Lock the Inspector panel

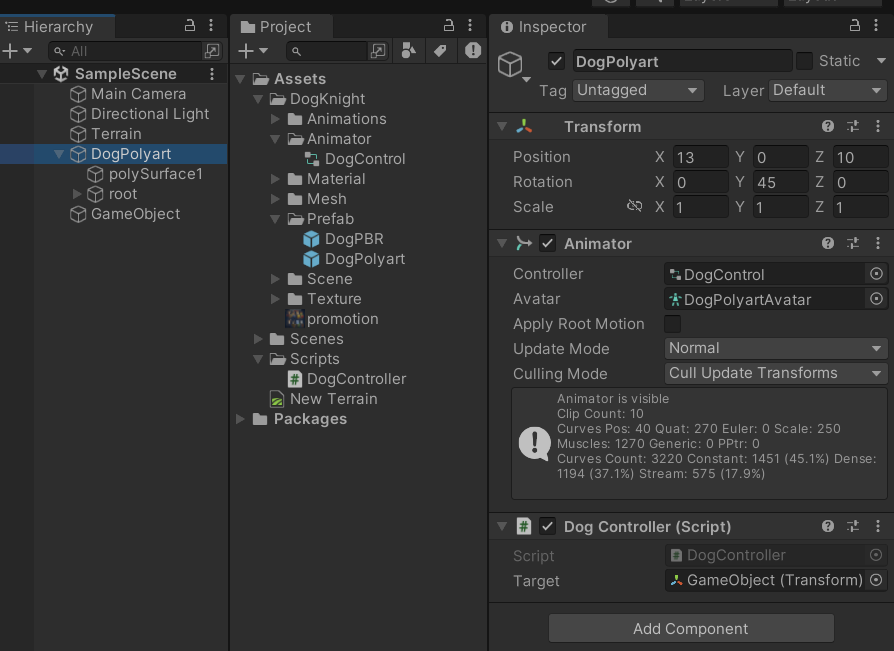(854, 25)
